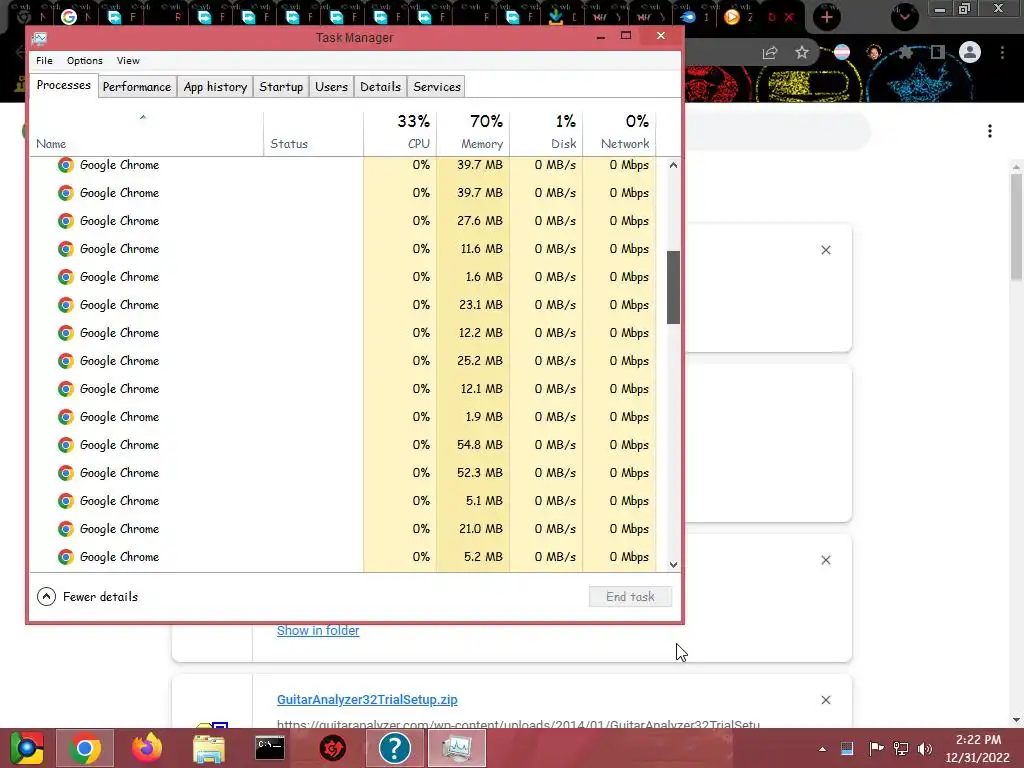Viewport: 1024px width, 768px height.
Task: Open the Chrome profile avatar button
Action: (x=970, y=52)
